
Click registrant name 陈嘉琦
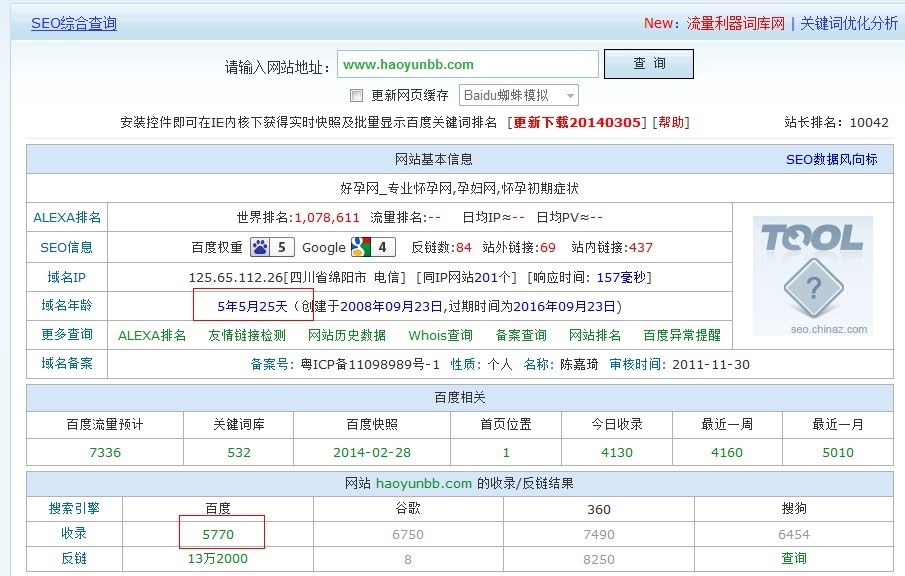tap(579, 365)
